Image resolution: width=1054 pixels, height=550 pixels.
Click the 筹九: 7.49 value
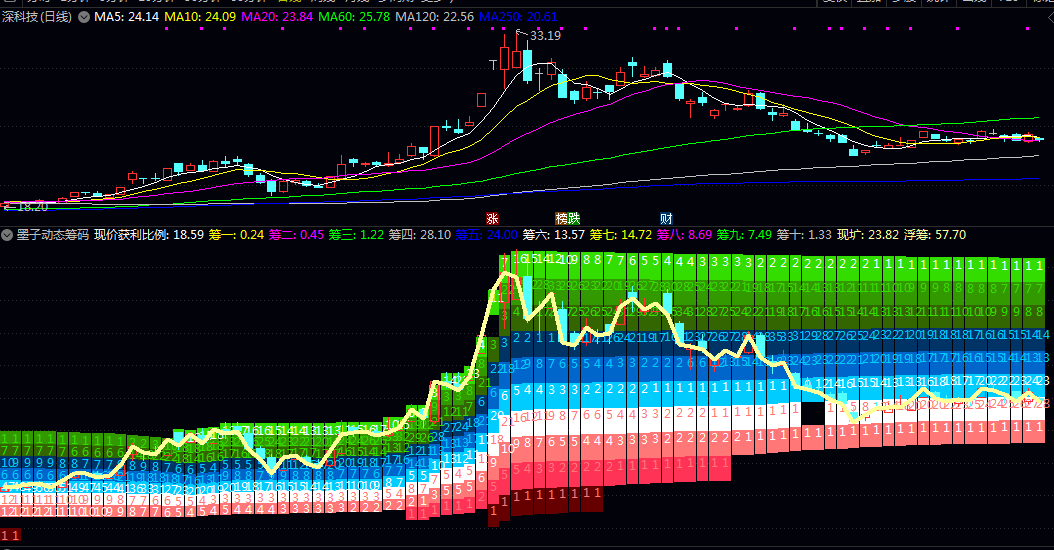(744, 235)
